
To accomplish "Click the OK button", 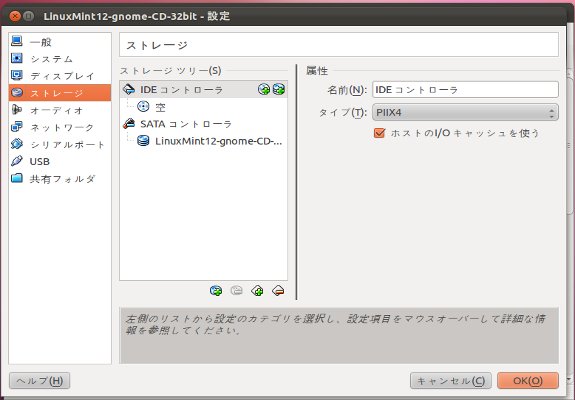I will (x=528, y=381).
